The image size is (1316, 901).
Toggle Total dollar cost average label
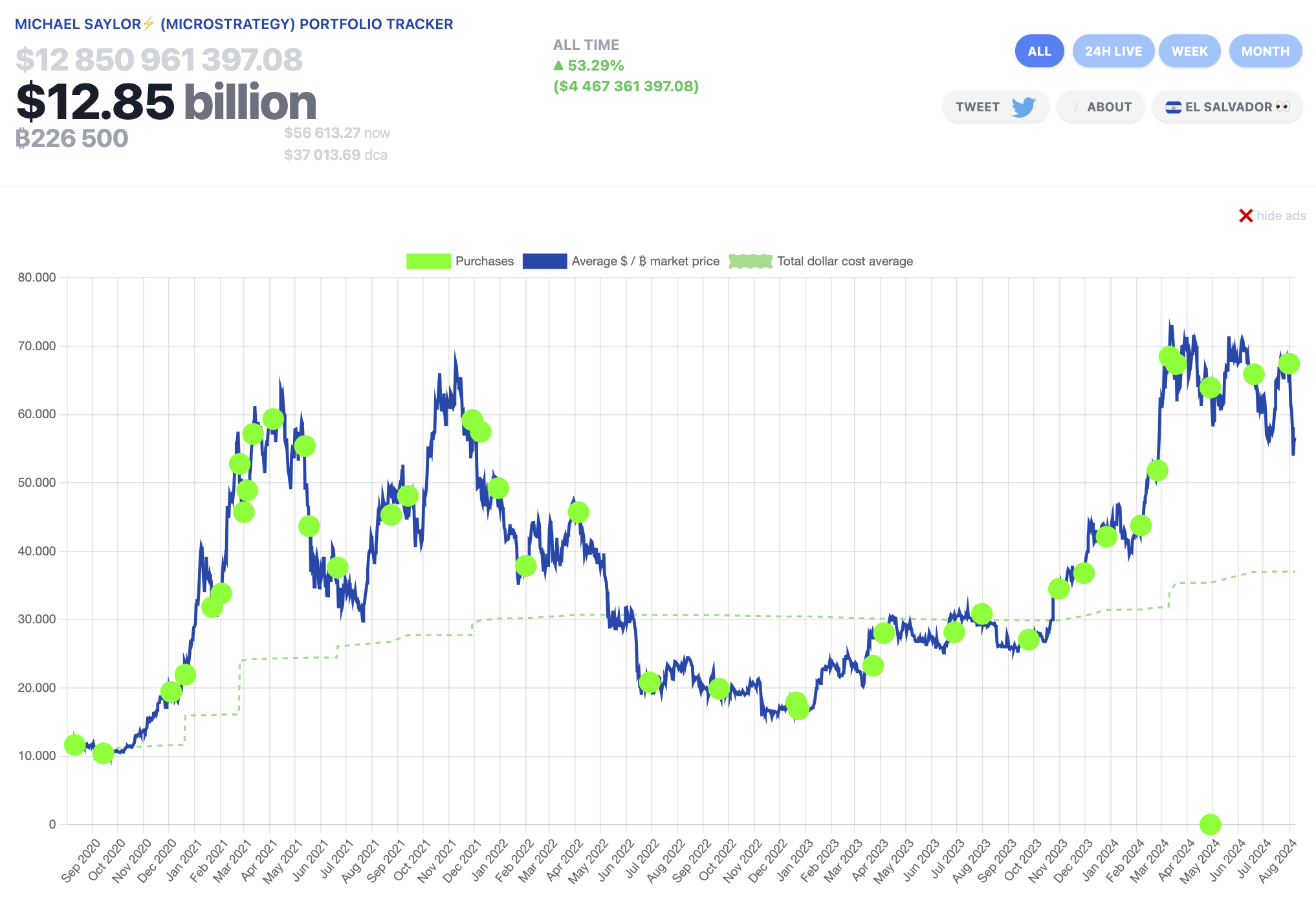click(845, 261)
